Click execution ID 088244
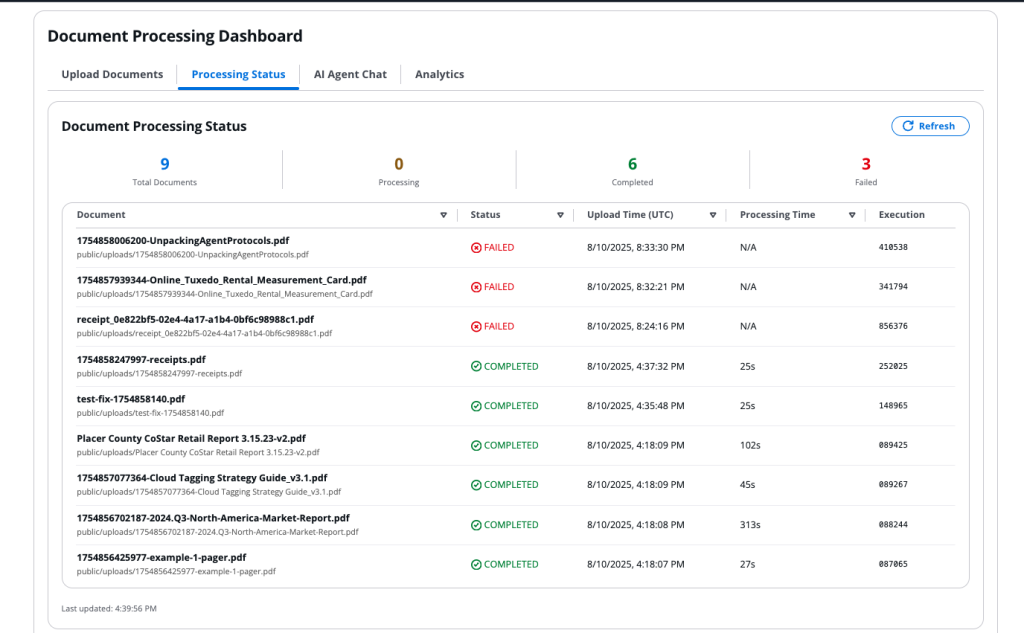1024x633 pixels. click(893, 524)
